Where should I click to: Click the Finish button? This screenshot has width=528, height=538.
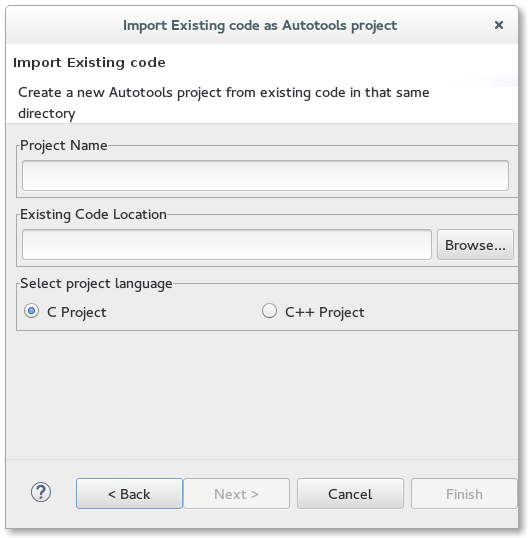tap(464, 494)
